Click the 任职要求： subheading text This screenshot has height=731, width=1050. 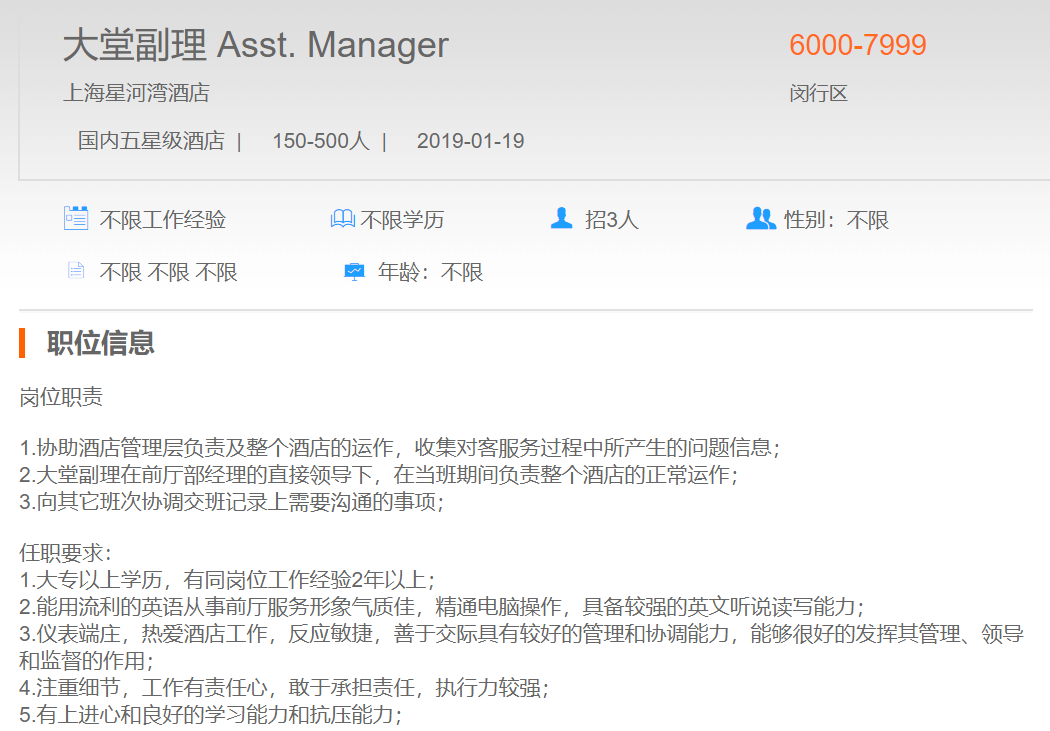[x=66, y=553]
